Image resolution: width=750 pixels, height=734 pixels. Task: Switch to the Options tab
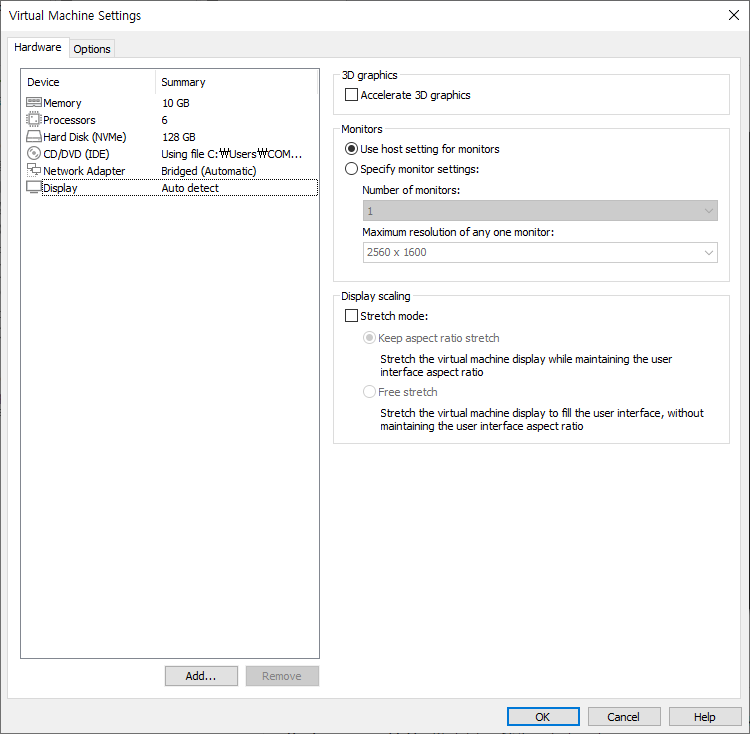pyautogui.click(x=92, y=49)
